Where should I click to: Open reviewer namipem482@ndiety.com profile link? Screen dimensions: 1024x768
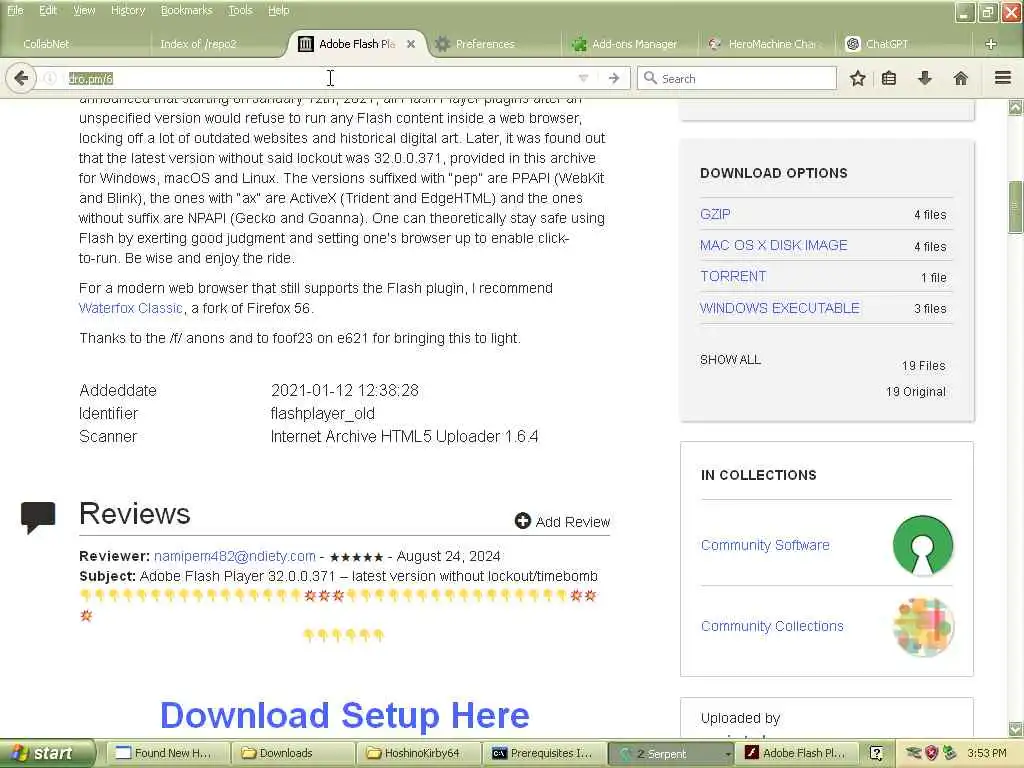coord(234,556)
